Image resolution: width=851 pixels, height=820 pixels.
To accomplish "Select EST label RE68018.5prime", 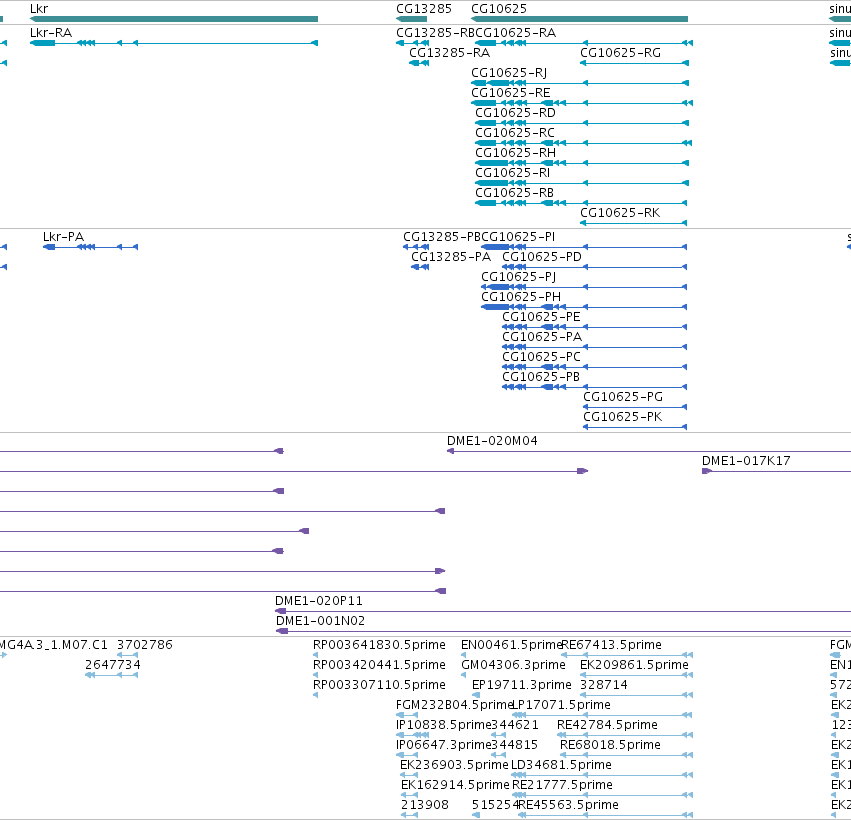I will click(x=611, y=745).
